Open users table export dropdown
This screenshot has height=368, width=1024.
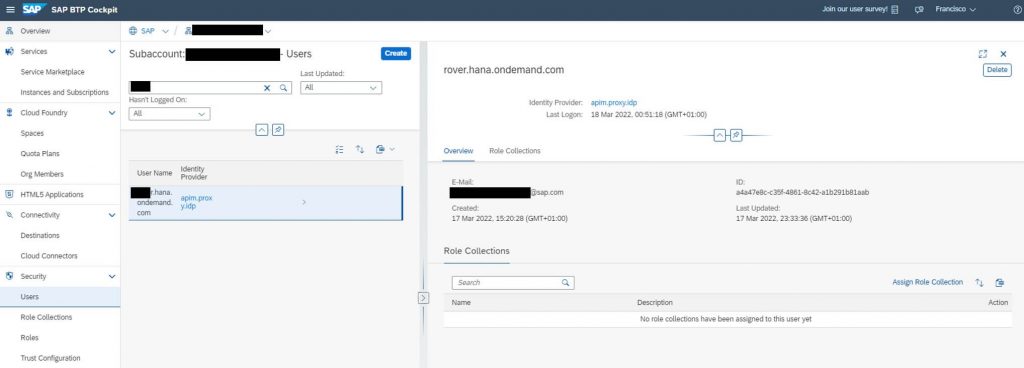[x=385, y=149]
